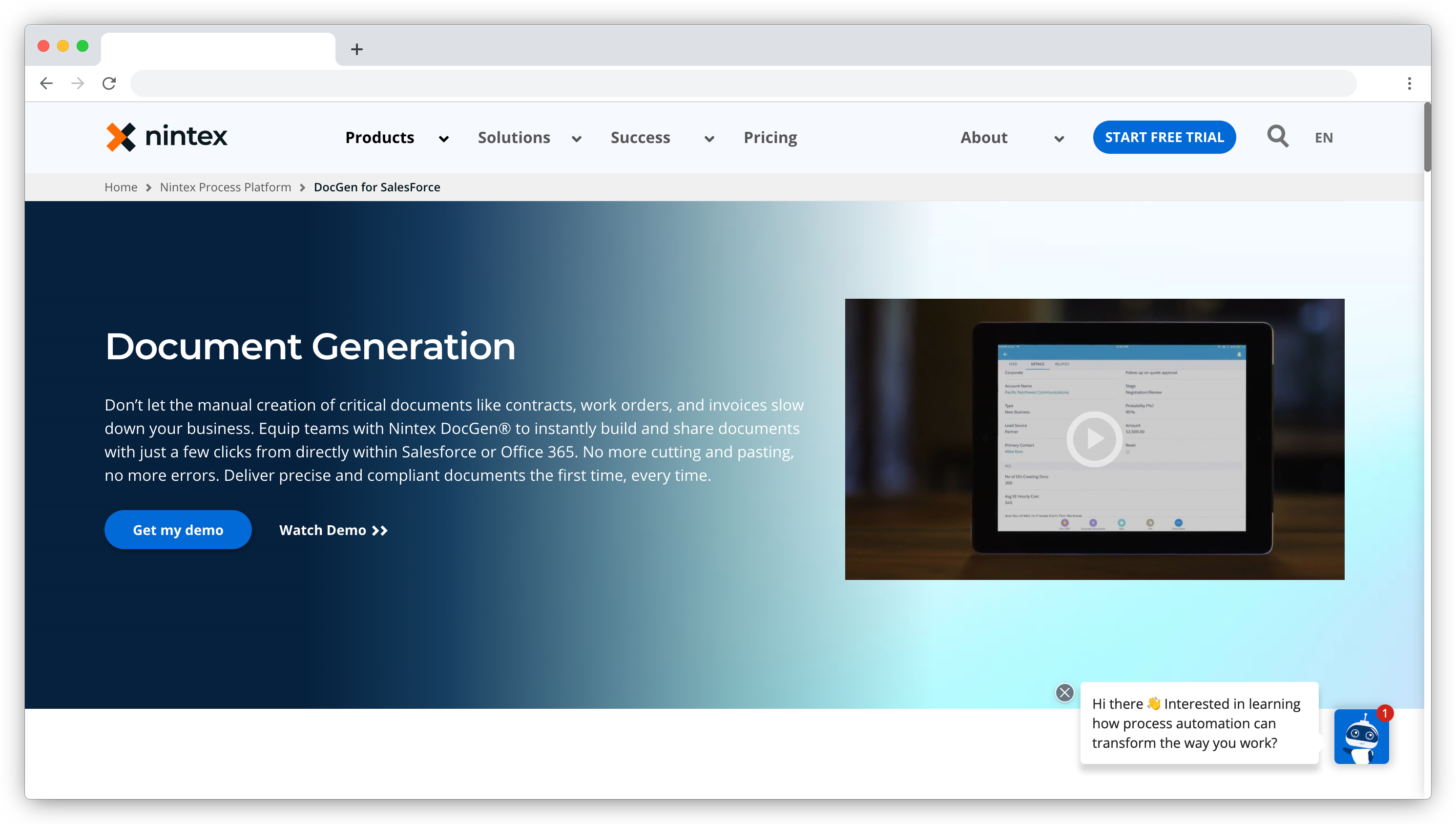Open the EN language selector
The height and width of the screenshot is (824, 1456).
1323,138
